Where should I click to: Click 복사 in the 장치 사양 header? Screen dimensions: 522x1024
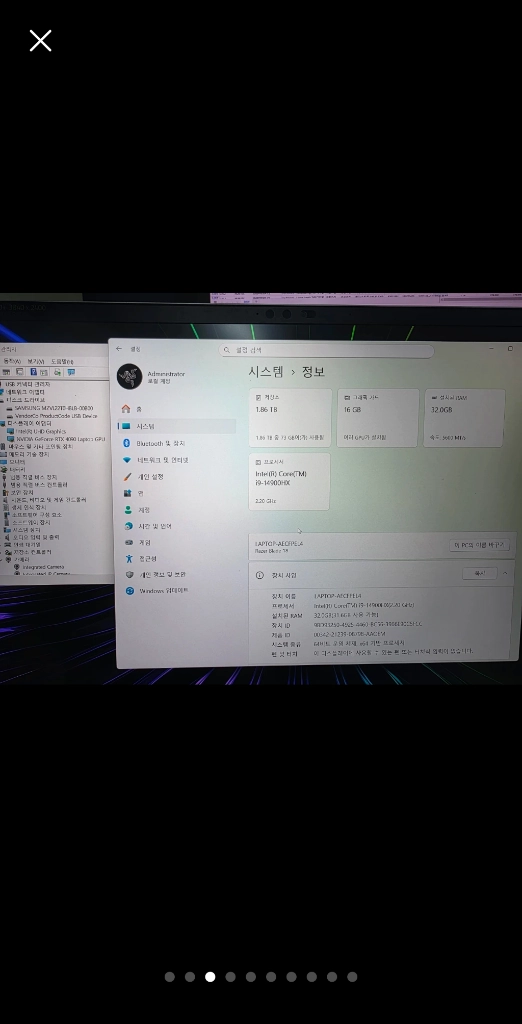click(480, 573)
